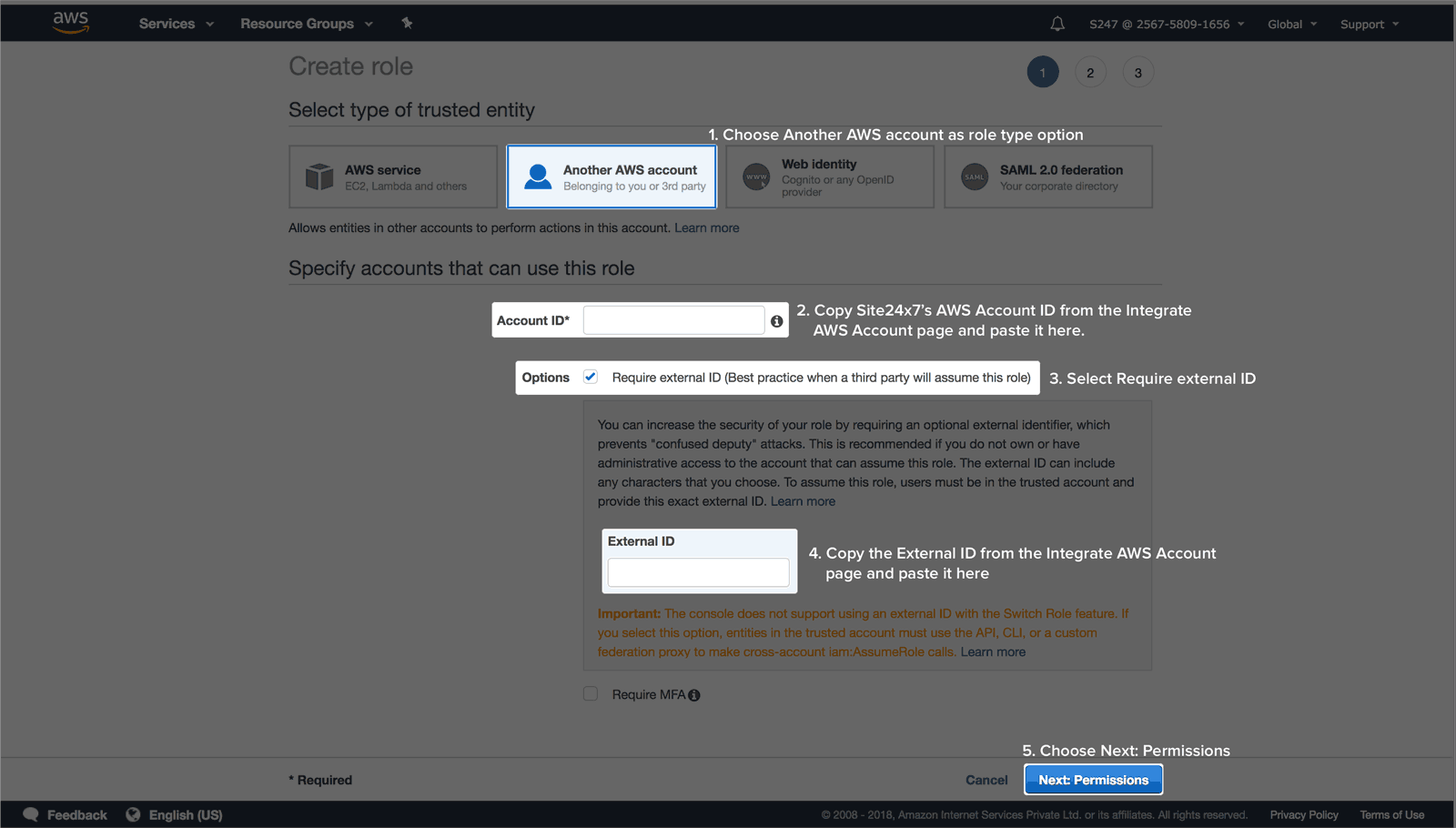The height and width of the screenshot is (828, 1456).
Task: Open the English (US) language menu
Action: coord(184,814)
